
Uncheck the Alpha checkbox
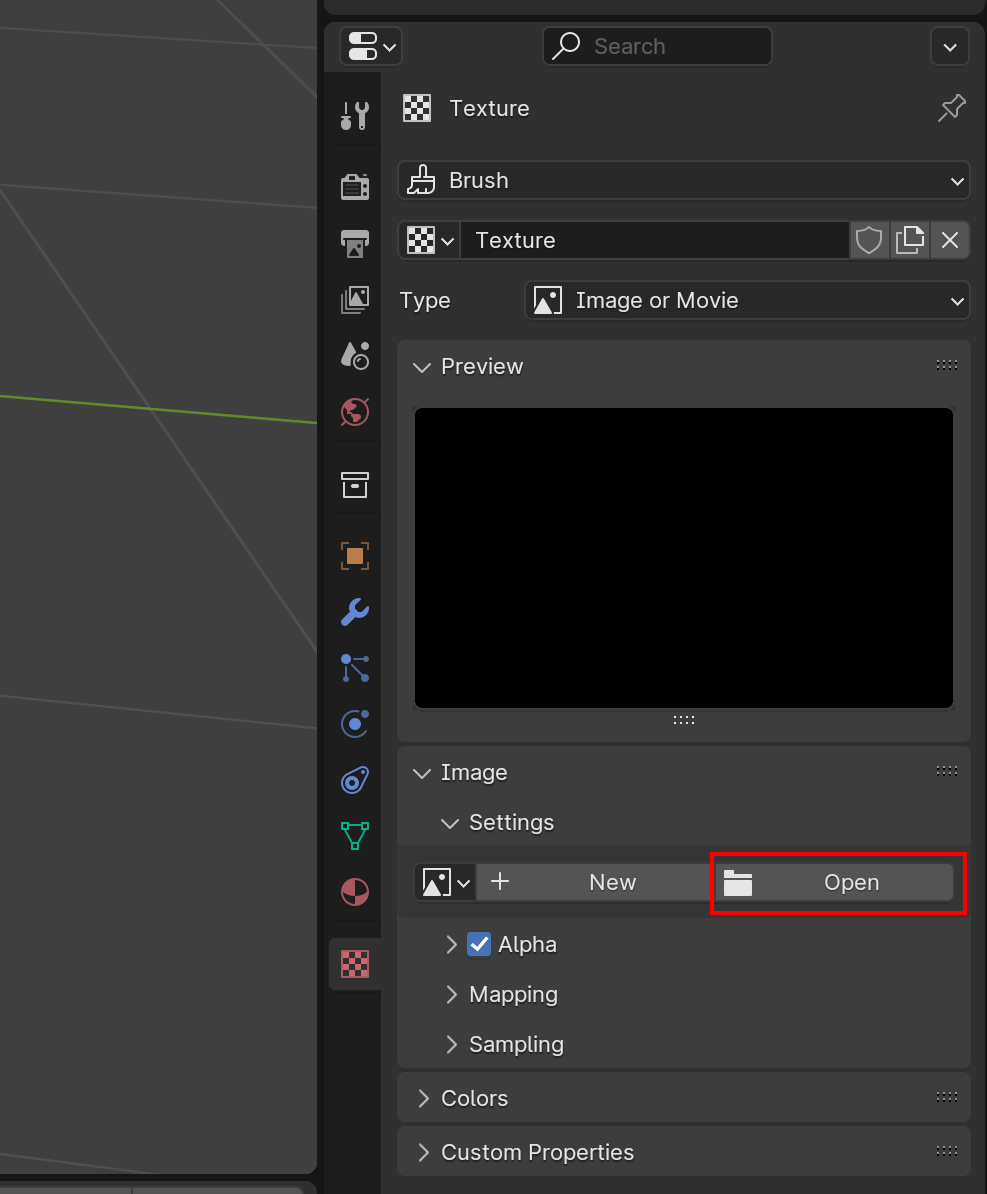[x=479, y=945]
